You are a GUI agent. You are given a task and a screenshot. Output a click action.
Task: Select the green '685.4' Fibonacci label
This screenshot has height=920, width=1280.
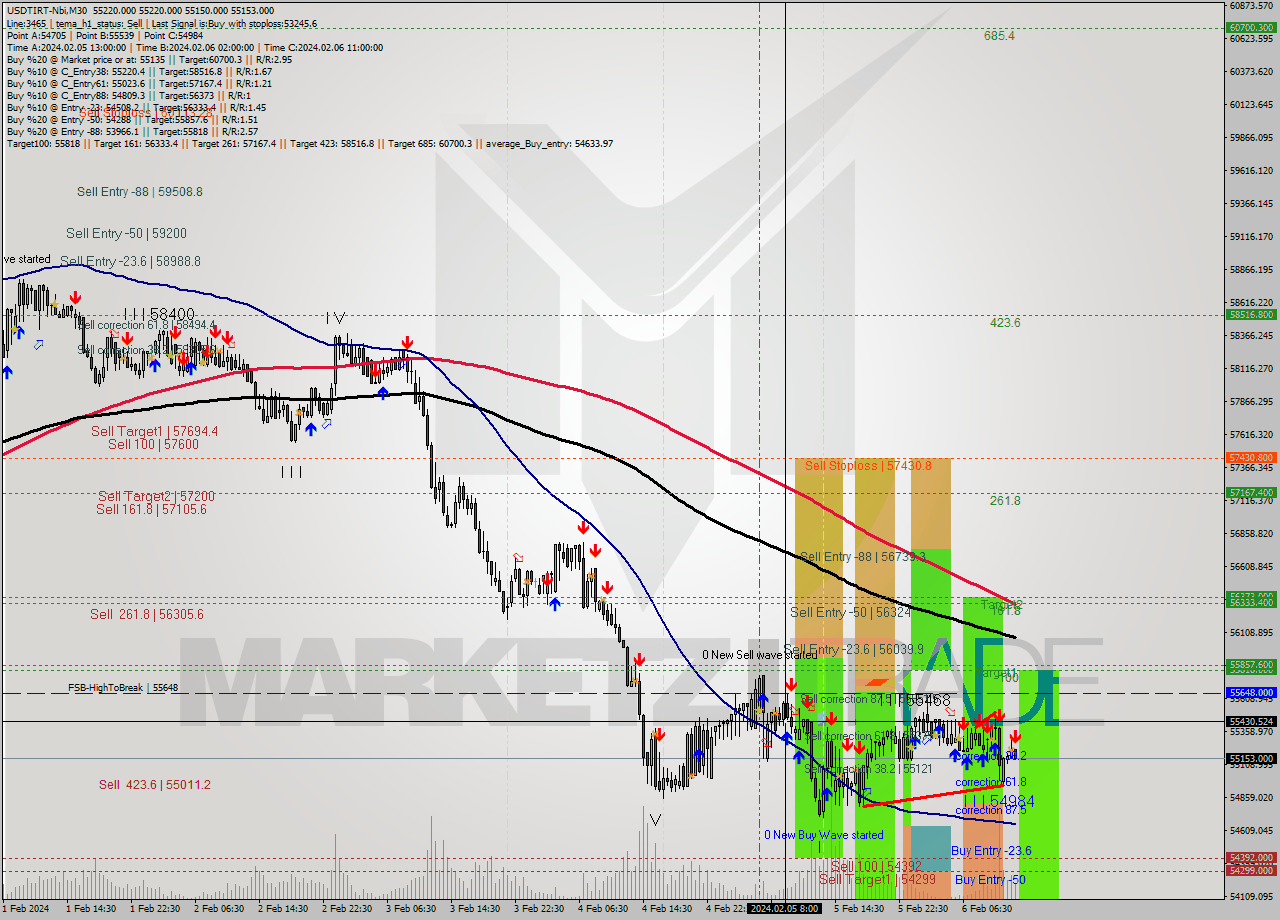[999, 36]
